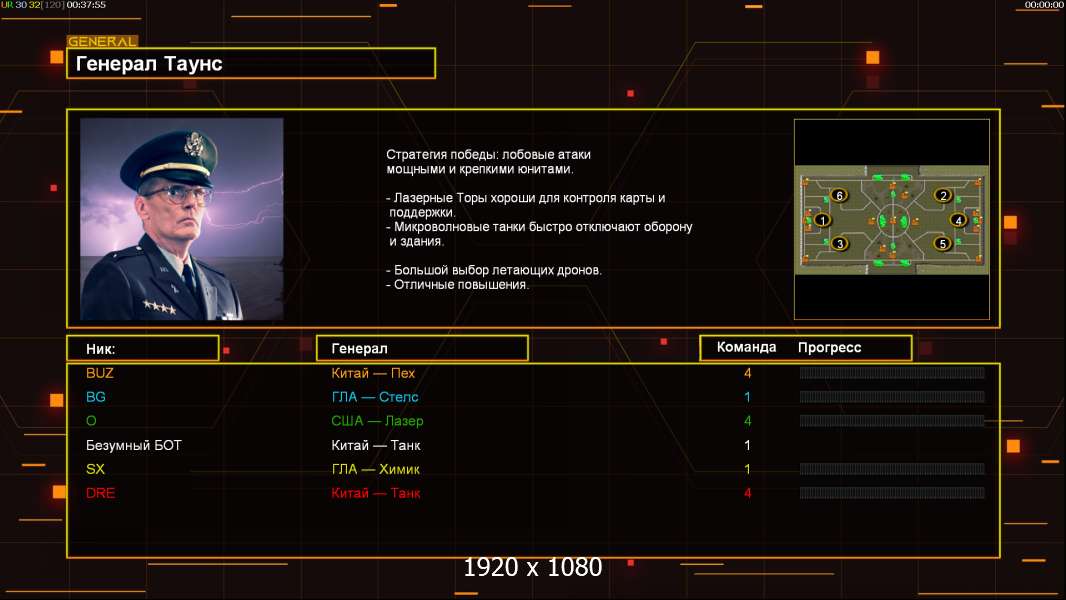Select player nickname 'BUZ'
Image resolution: width=1066 pixels, height=600 pixels.
[100, 373]
